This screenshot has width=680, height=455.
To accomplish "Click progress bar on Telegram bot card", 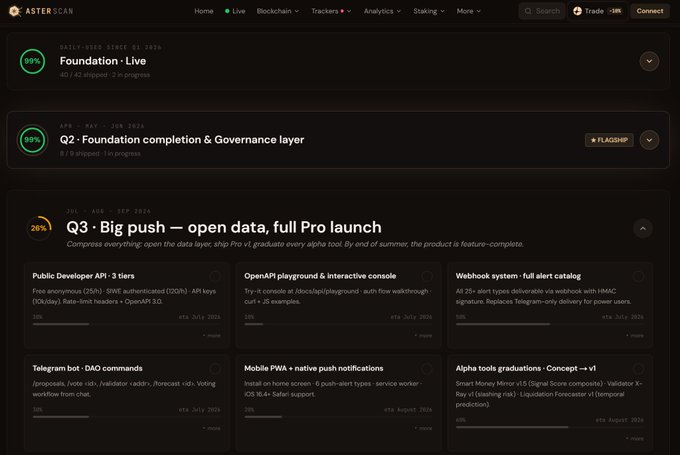I will click(127, 417).
